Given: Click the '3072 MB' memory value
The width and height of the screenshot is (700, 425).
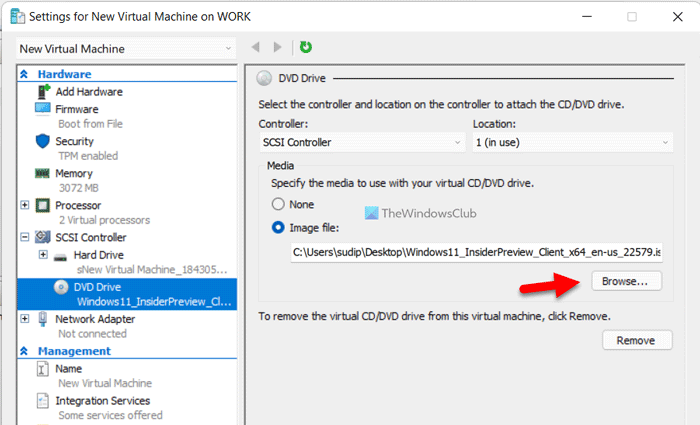Looking at the screenshot, I should [x=78, y=188].
